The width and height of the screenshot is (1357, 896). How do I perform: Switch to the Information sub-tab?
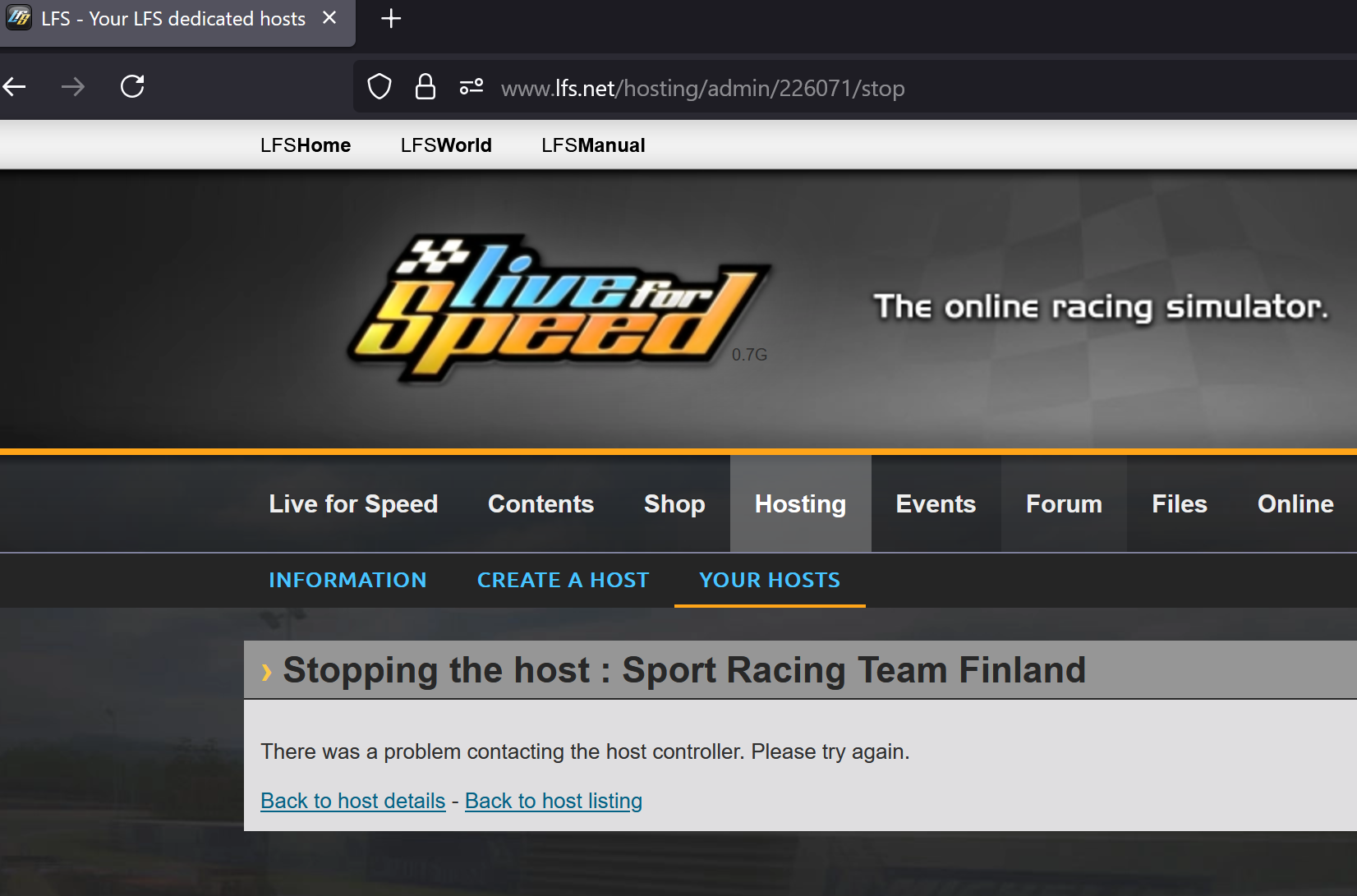(347, 580)
